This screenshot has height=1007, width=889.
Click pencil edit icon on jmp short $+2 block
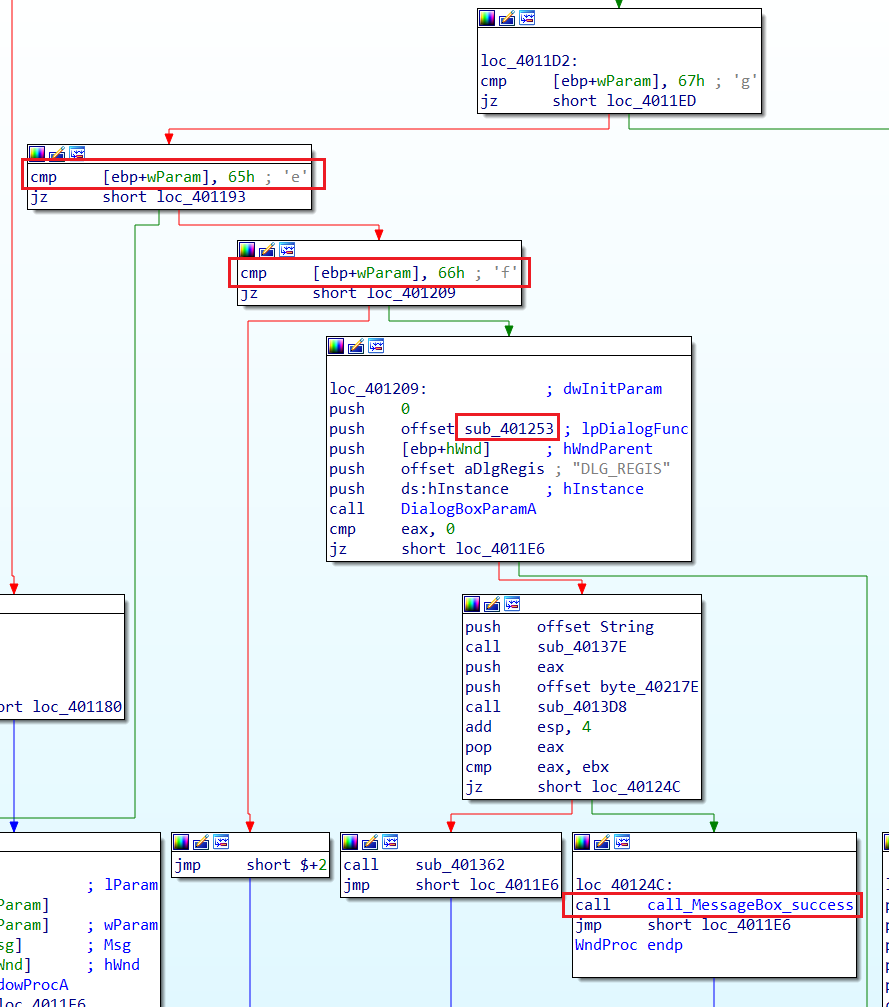point(201,842)
